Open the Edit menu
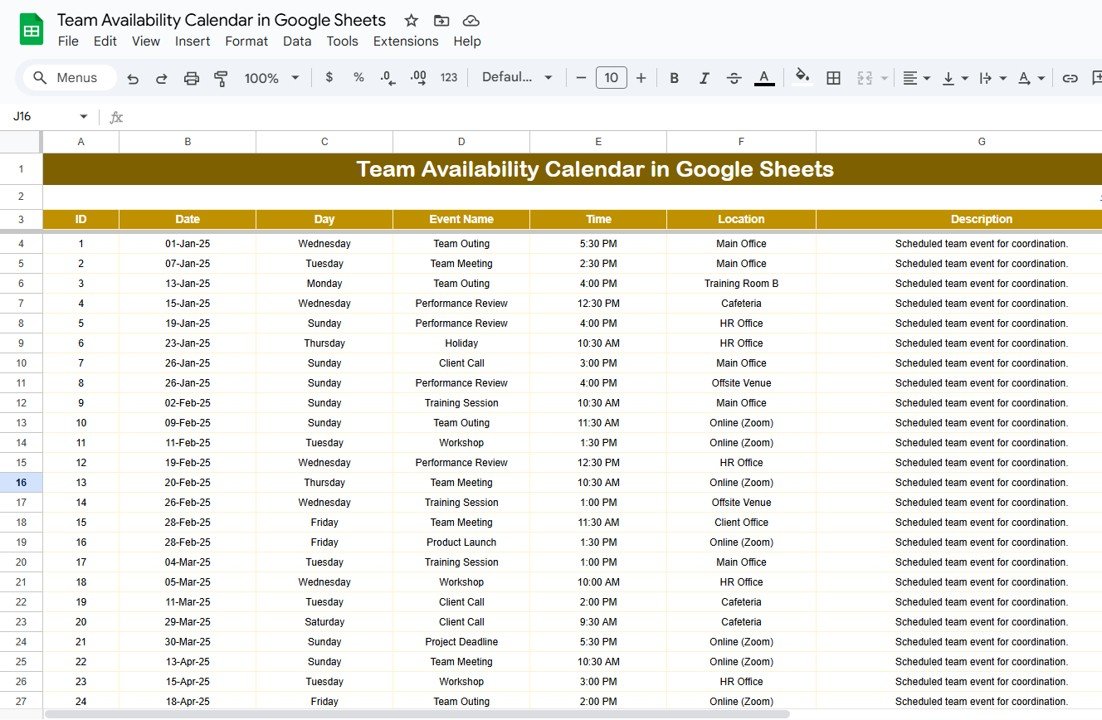The image size is (1102, 720). (x=105, y=41)
